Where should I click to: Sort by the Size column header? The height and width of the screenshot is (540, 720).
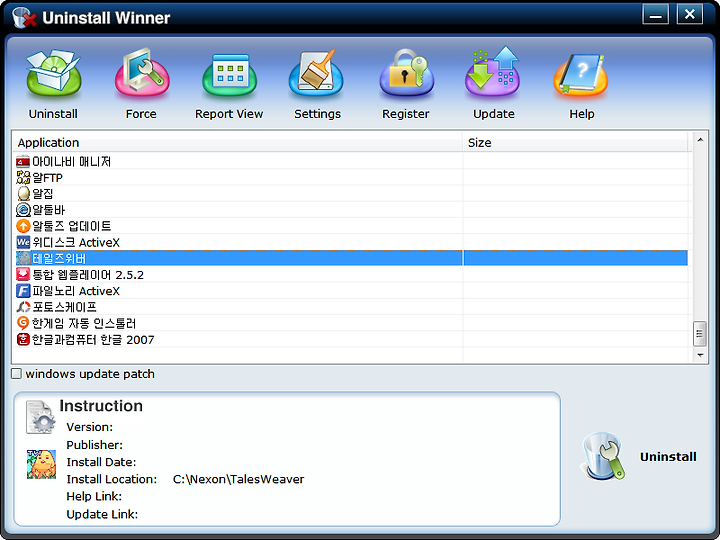pyautogui.click(x=576, y=143)
